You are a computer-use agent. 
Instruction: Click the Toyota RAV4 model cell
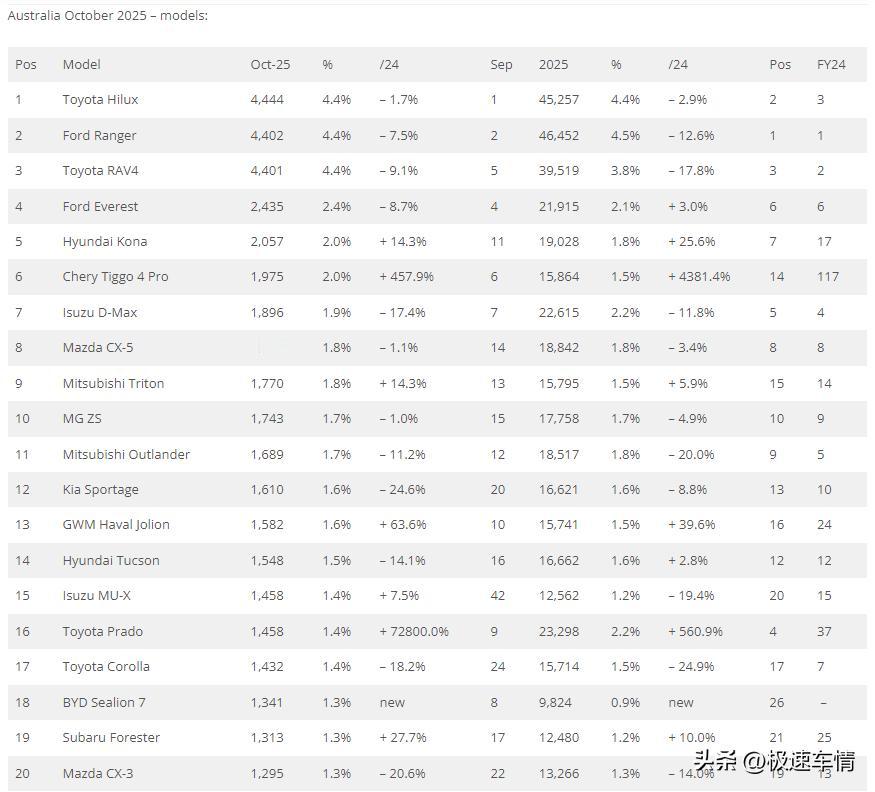point(100,171)
